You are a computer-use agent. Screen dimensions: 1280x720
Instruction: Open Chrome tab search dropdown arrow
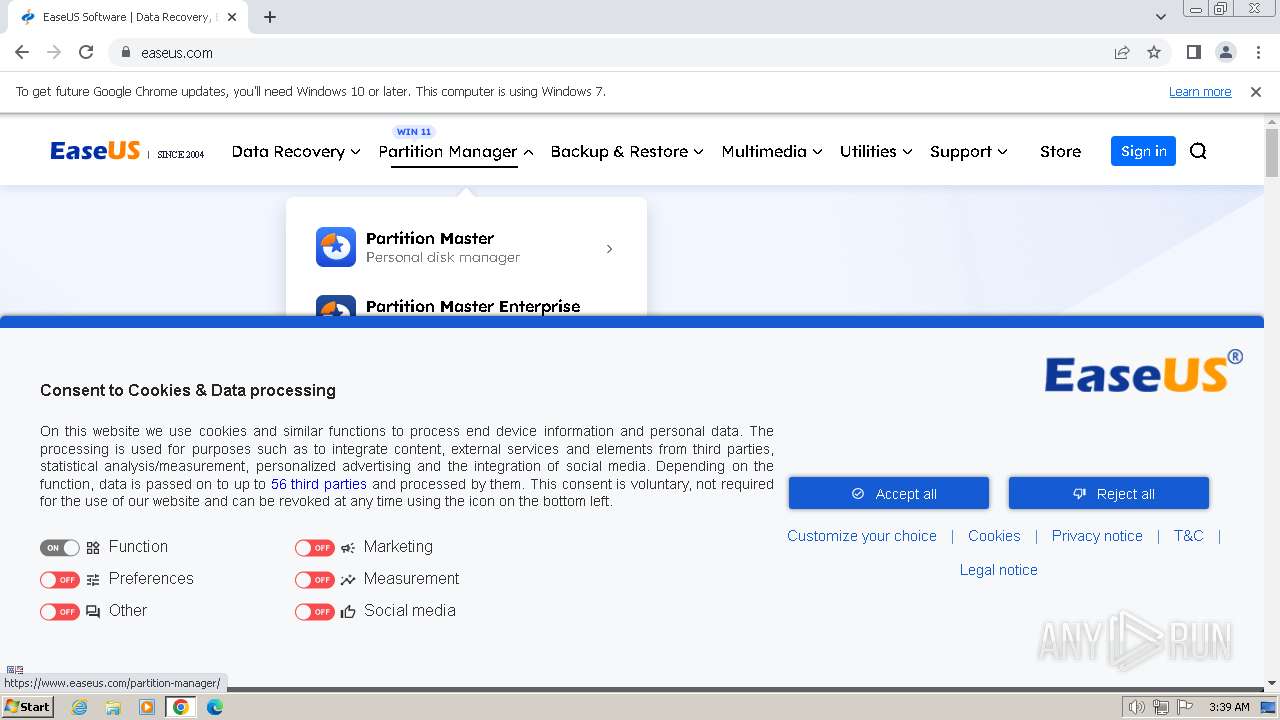click(1160, 17)
